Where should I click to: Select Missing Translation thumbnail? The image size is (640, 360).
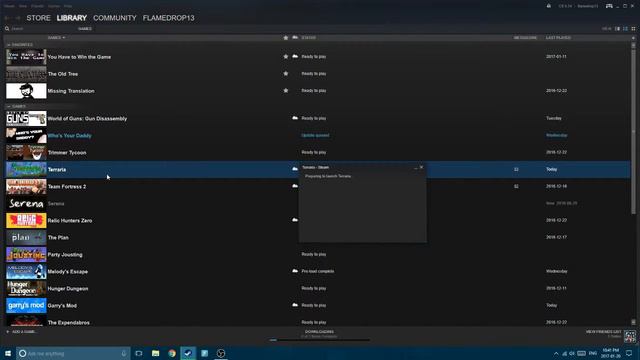point(26,91)
